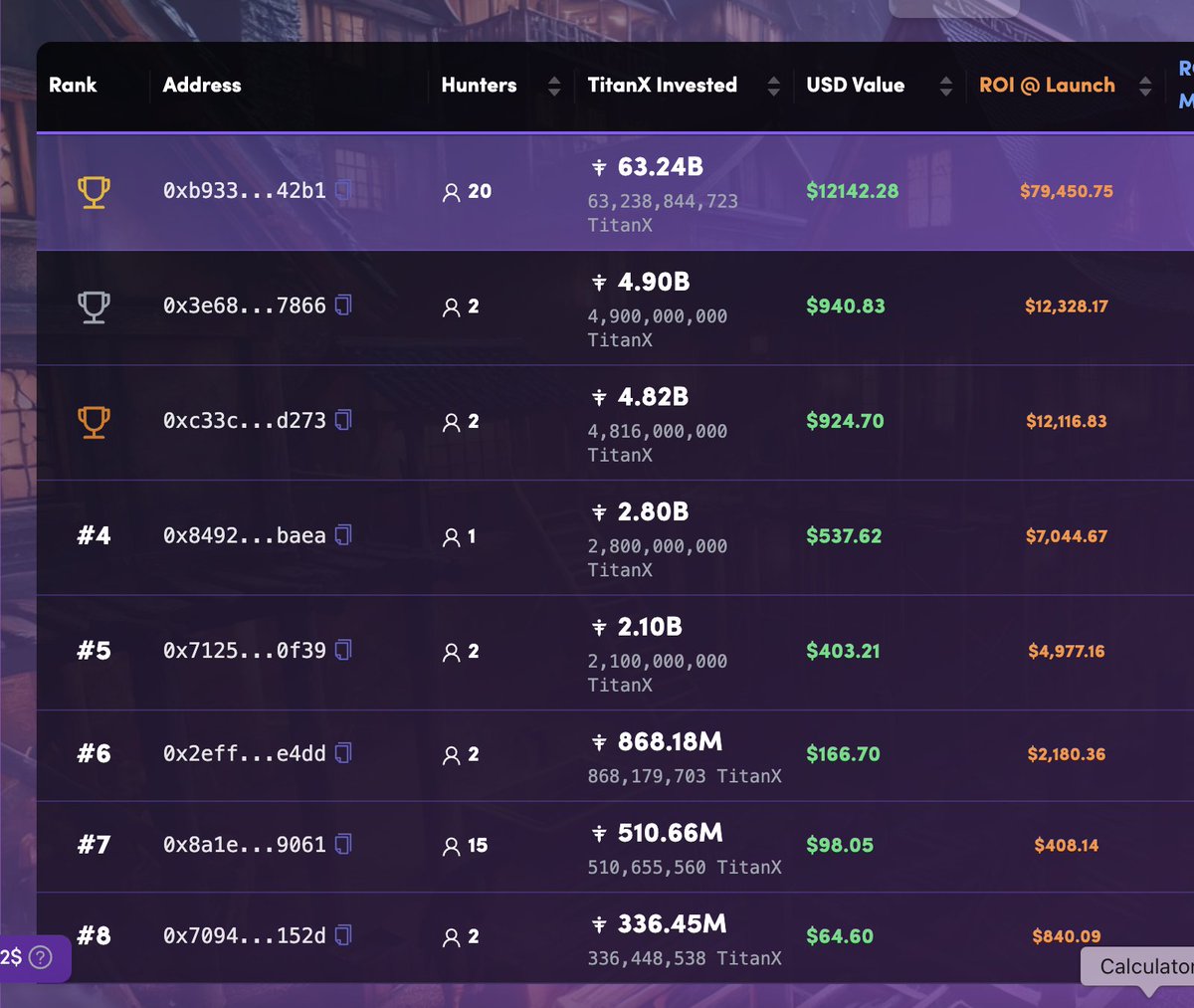Click USD value $64.60
The height and width of the screenshot is (1008, 1194).
click(x=840, y=936)
